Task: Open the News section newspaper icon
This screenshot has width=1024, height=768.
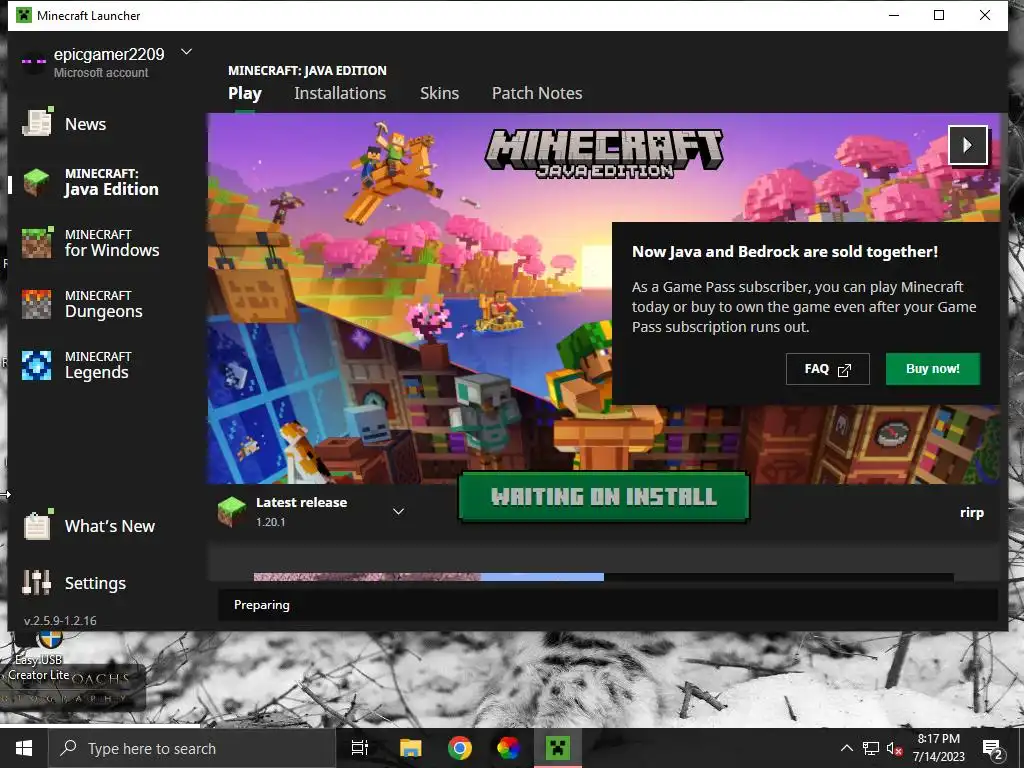Action: click(37, 122)
